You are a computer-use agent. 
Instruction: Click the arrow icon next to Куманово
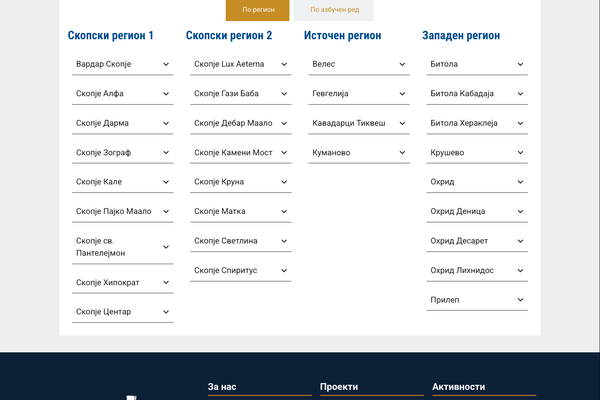click(401, 152)
